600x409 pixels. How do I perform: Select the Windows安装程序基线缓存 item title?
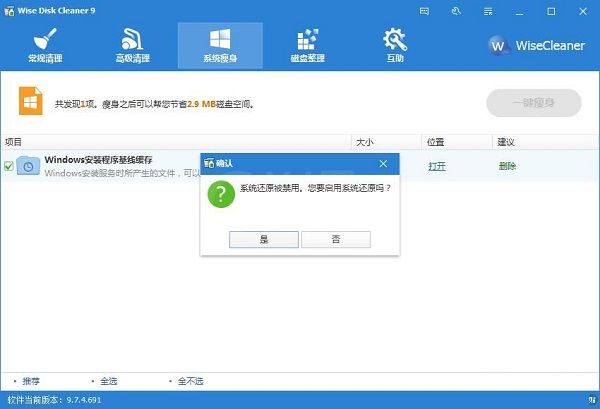click(98, 160)
